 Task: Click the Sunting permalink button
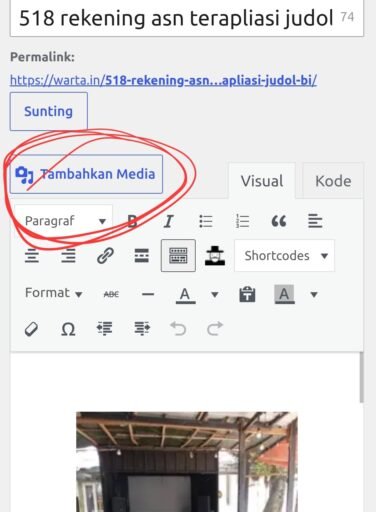click(x=49, y=111)
